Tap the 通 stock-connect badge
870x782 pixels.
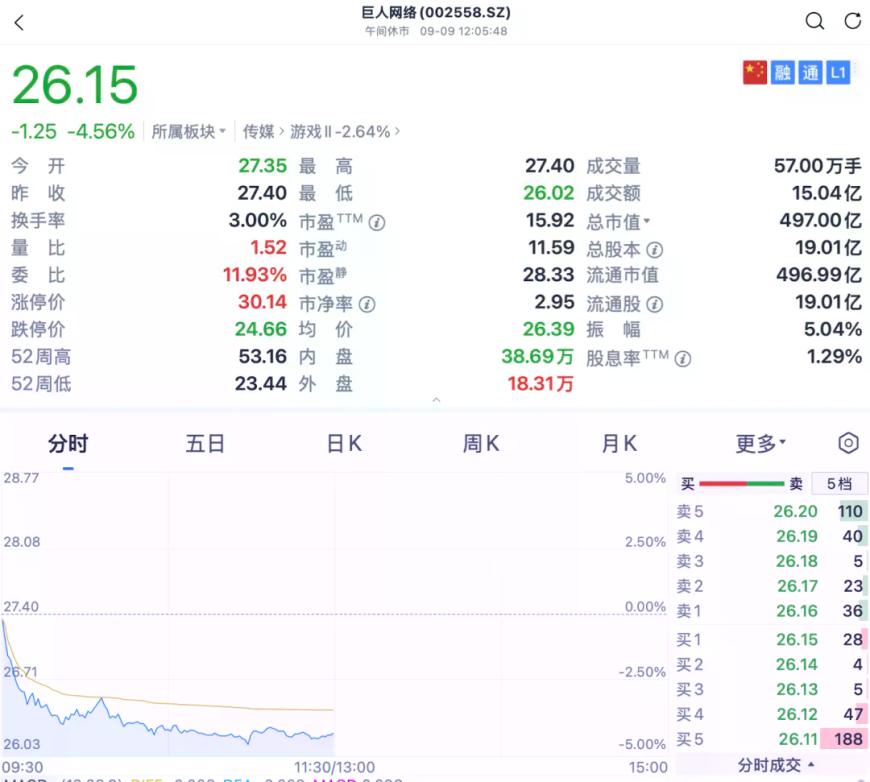(x=810, y=73)
